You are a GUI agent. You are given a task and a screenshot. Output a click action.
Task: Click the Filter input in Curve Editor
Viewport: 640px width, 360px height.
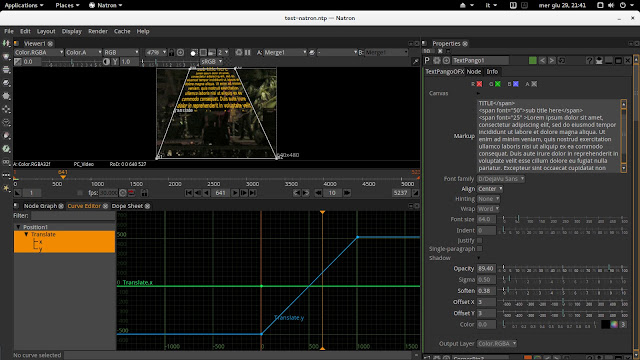[x=73, y=216]
